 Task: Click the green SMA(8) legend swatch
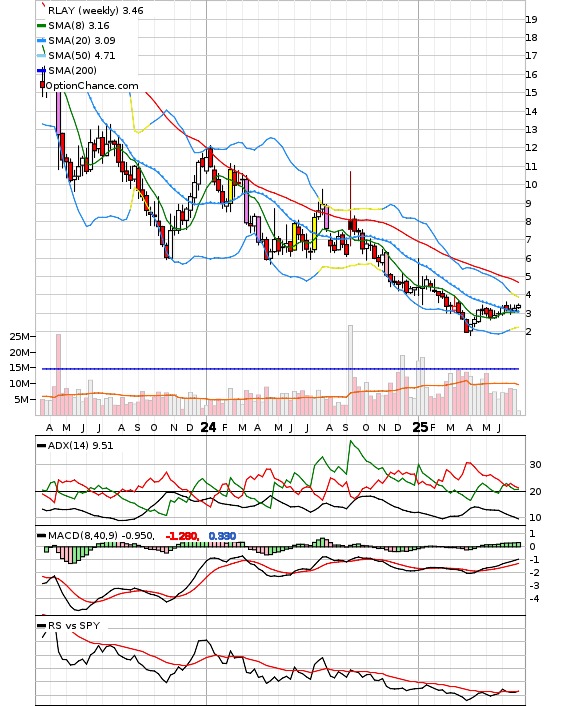pos(41,26)
